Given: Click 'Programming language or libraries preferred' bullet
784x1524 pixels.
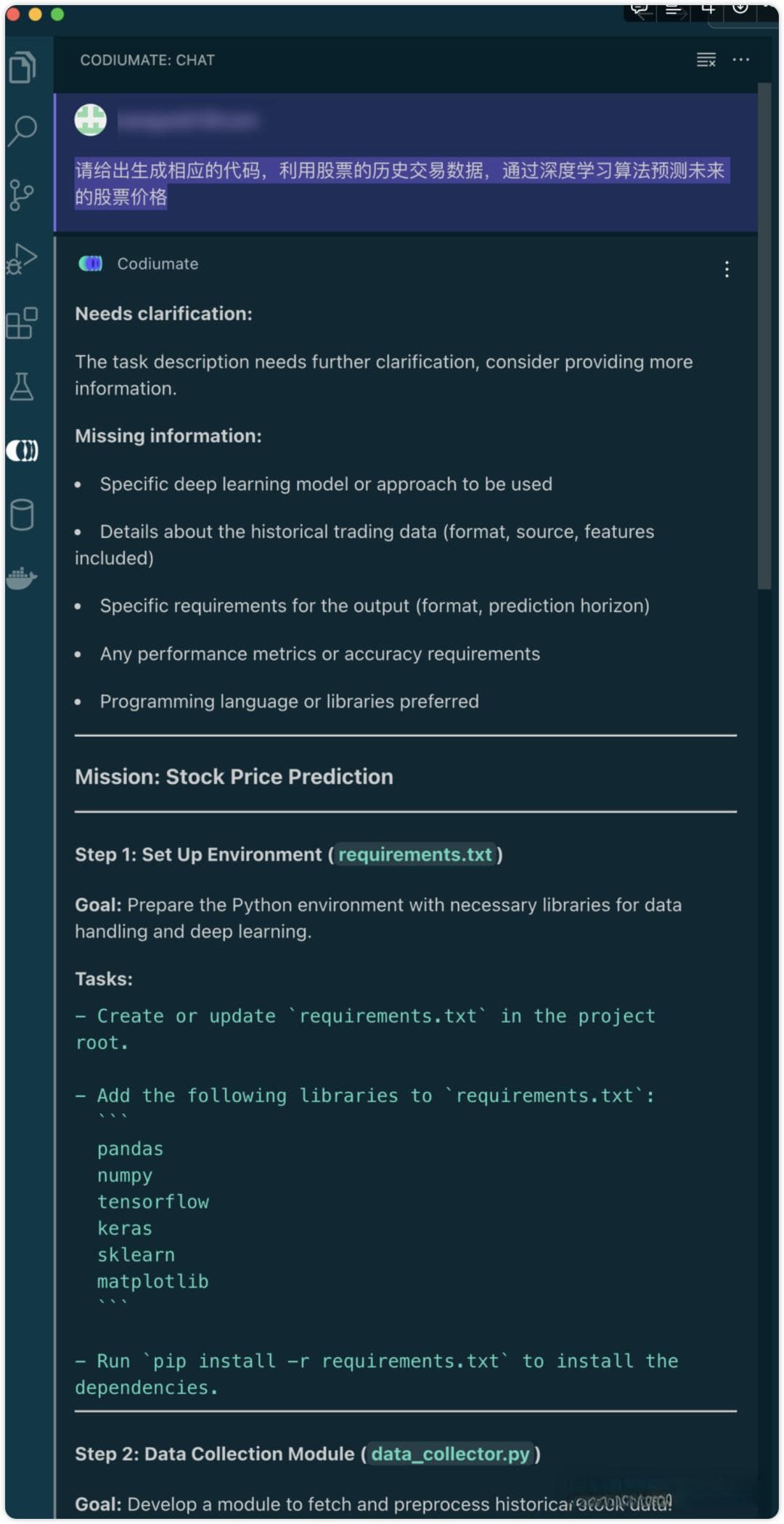Looking at the screenshot, I should click(289, 701).
